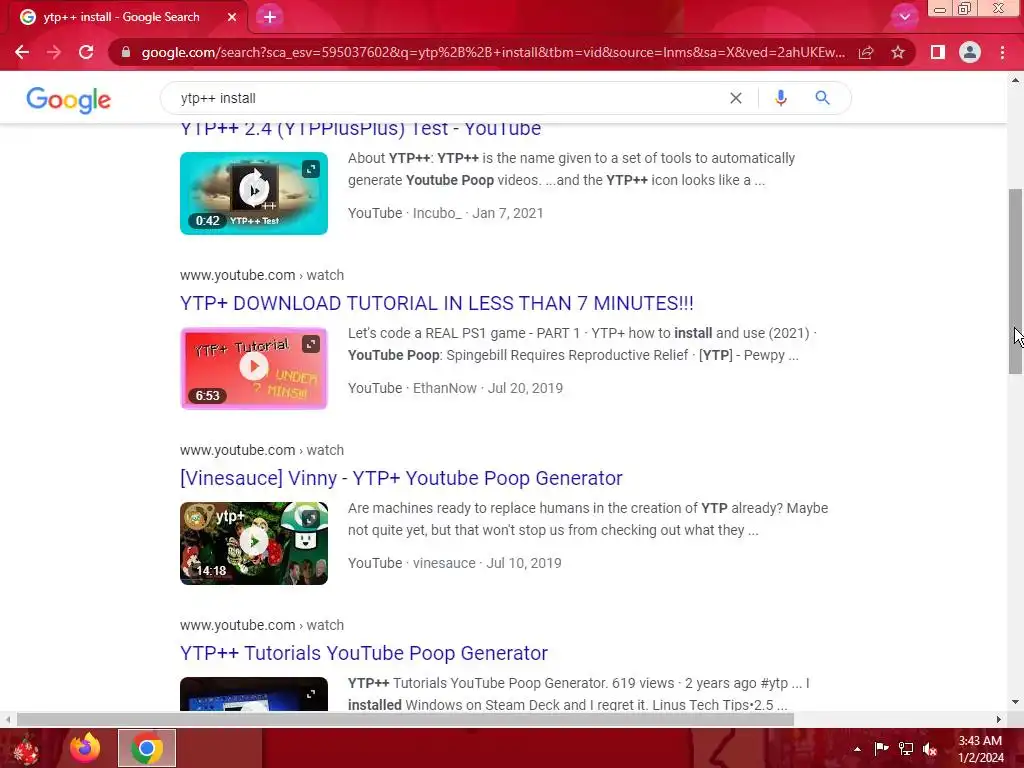Open Vinesauce Vinny YTP+ Generator result
Viewport: 1024px width, 768px height.
click(401, 478)
